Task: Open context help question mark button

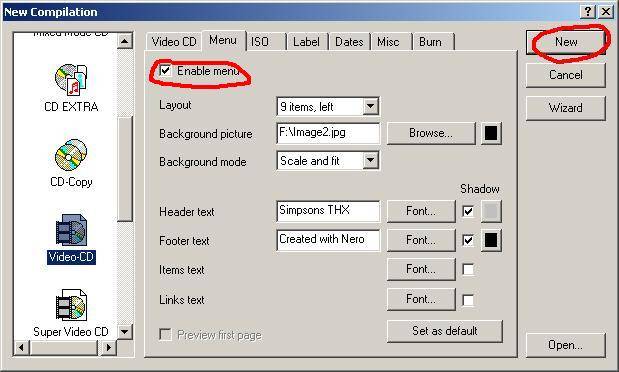Action: (x=587, y=11)
